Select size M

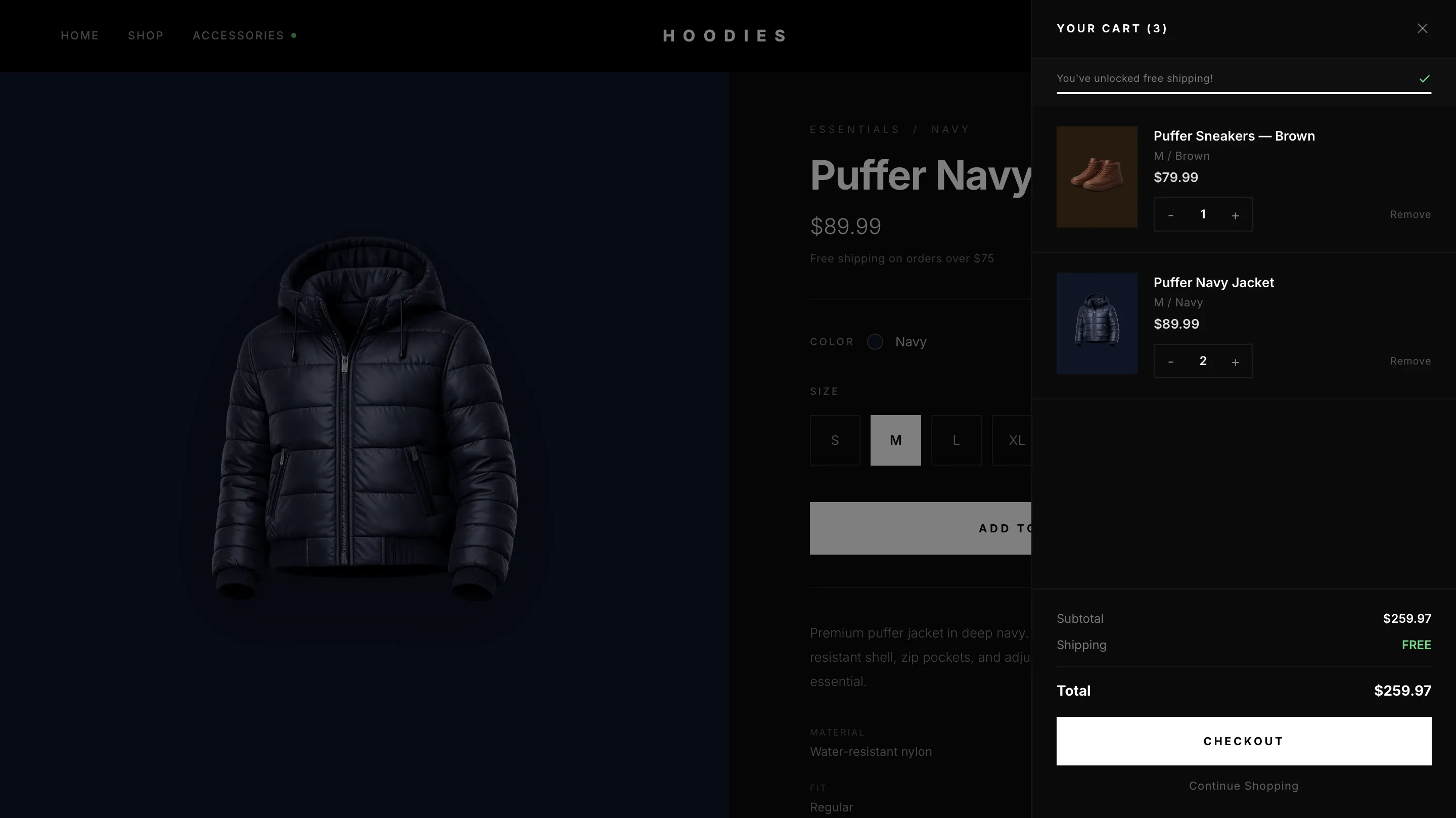(895, 440)
